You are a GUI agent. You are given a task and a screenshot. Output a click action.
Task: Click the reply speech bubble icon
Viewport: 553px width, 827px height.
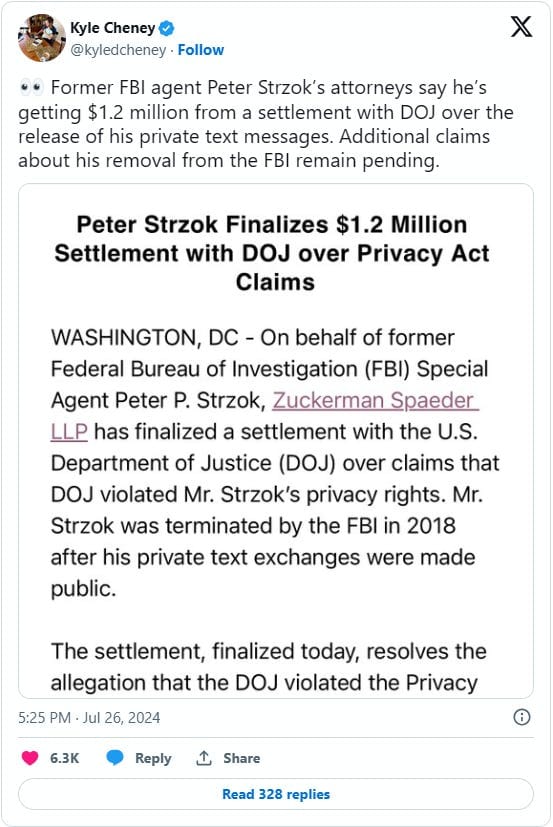coord(115,758)
